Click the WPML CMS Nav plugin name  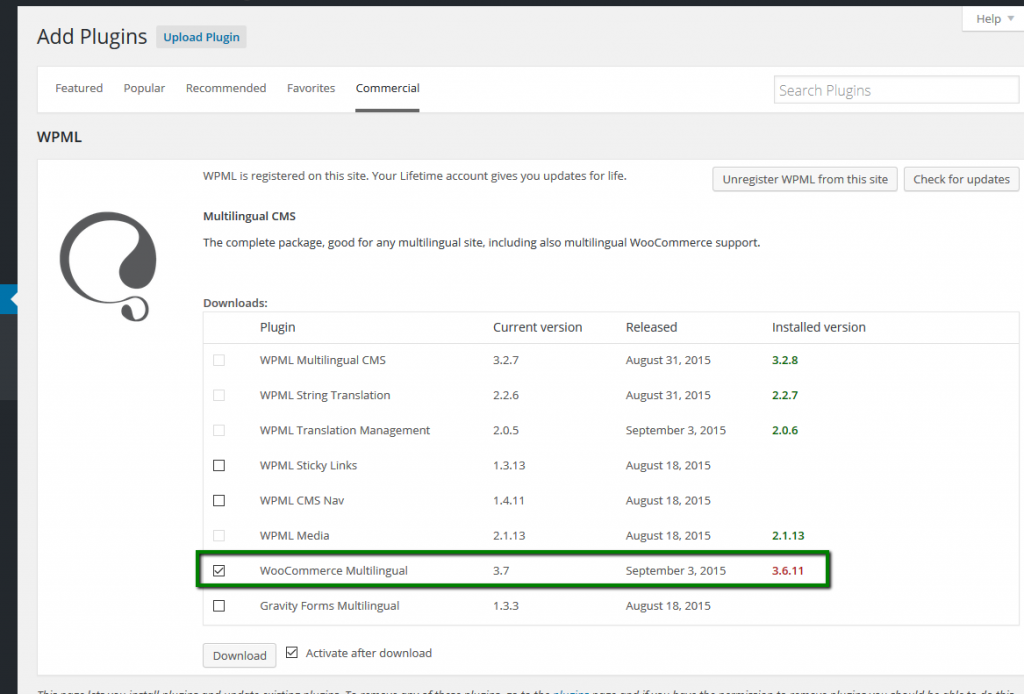pos(302,501)
